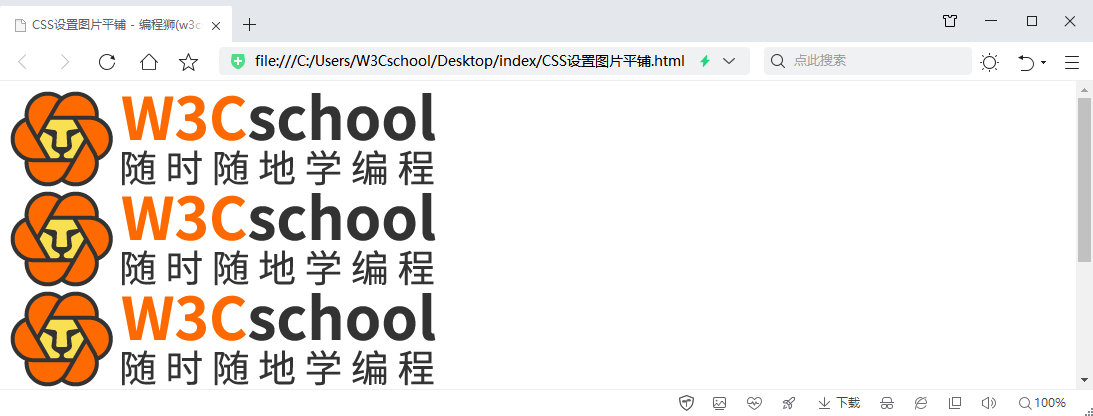The width and height of the screenshot is (1093, 416).
Task: Toggle incognito mode glasses icon
Action: pyautogui.click(x=886, y=403)
